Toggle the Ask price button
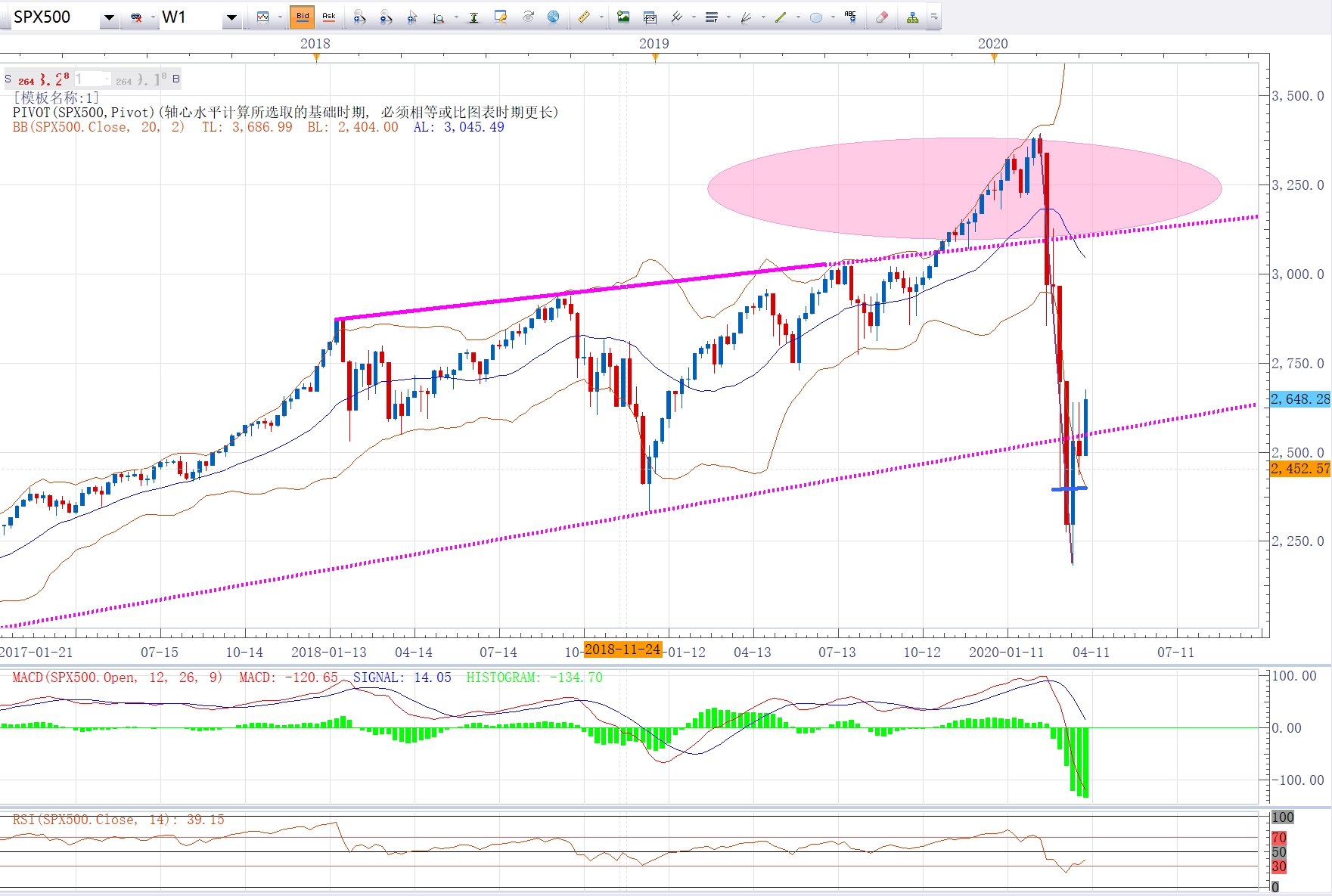1332x896 pixels. (x=328, y=17)
